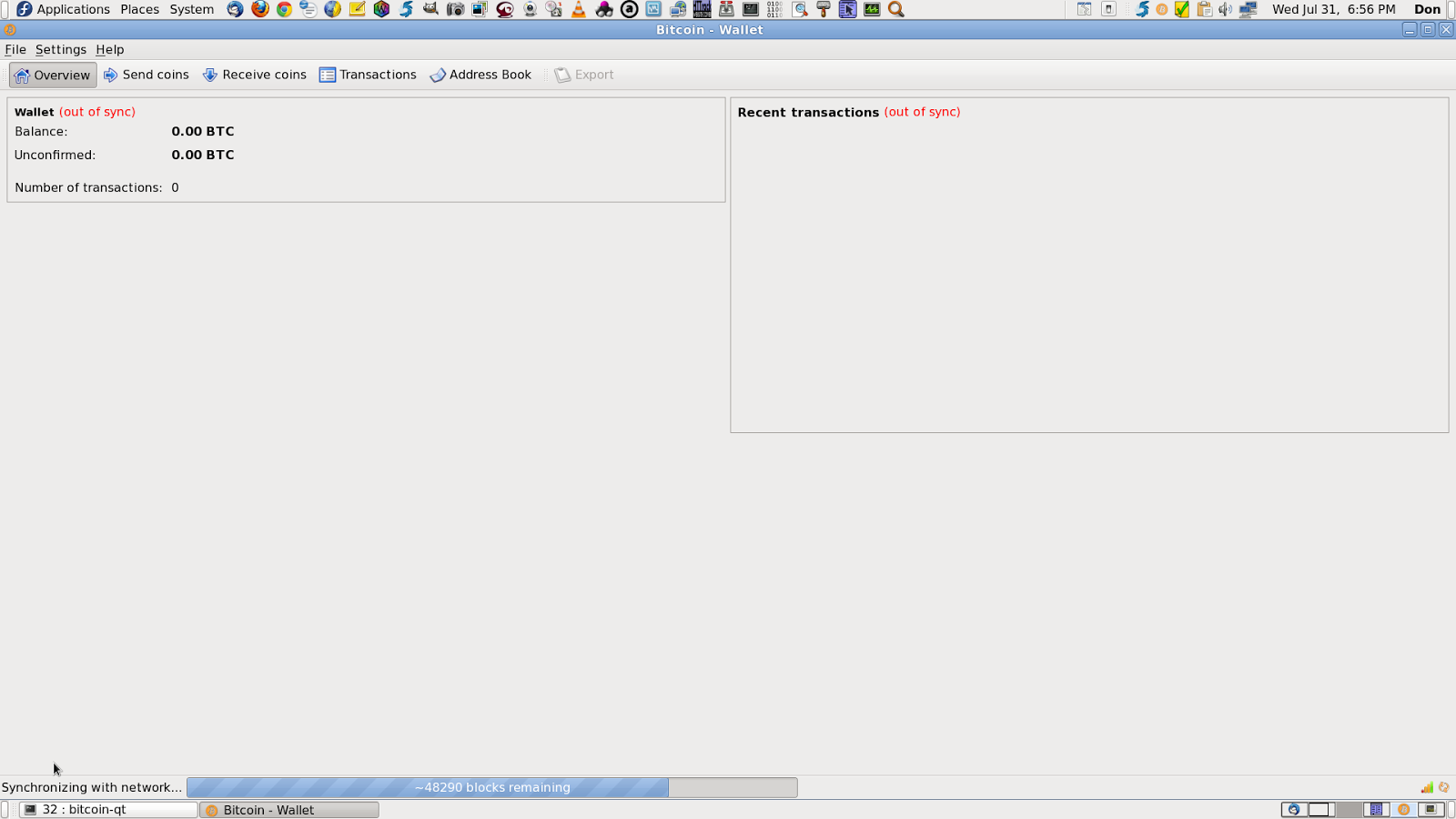Switch to the Thunderbird workspace in pager
The height and width of the screenshot is (819, 1456).
click(x=1293, y=809)
